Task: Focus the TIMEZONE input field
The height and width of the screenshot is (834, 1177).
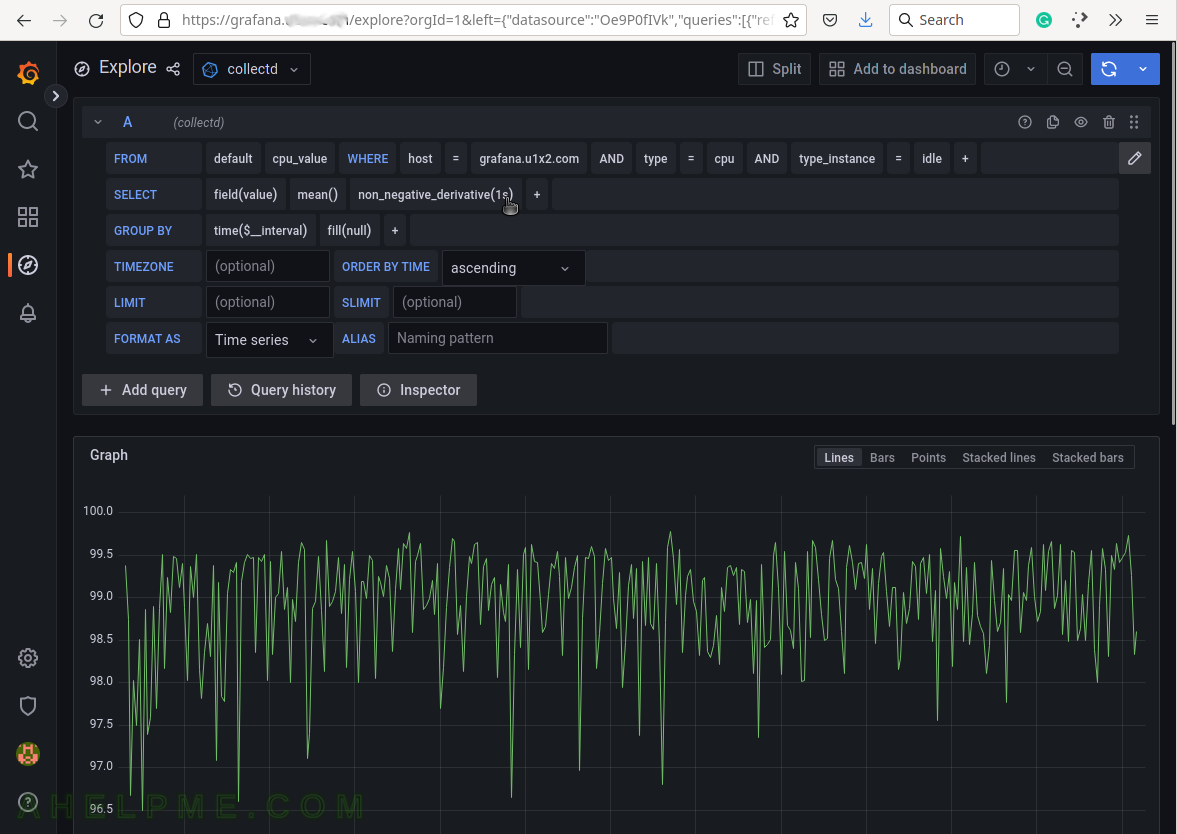Action: point(267,266)
